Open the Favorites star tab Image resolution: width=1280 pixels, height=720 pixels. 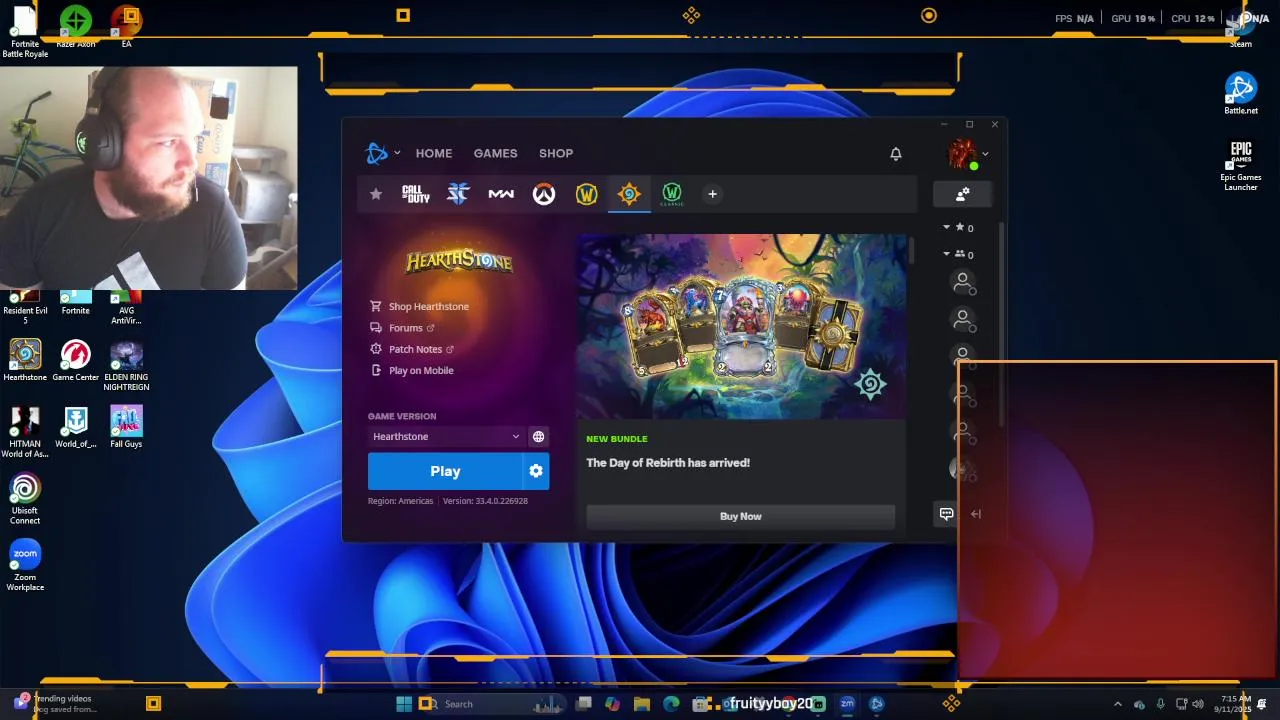tap(376, 194)
